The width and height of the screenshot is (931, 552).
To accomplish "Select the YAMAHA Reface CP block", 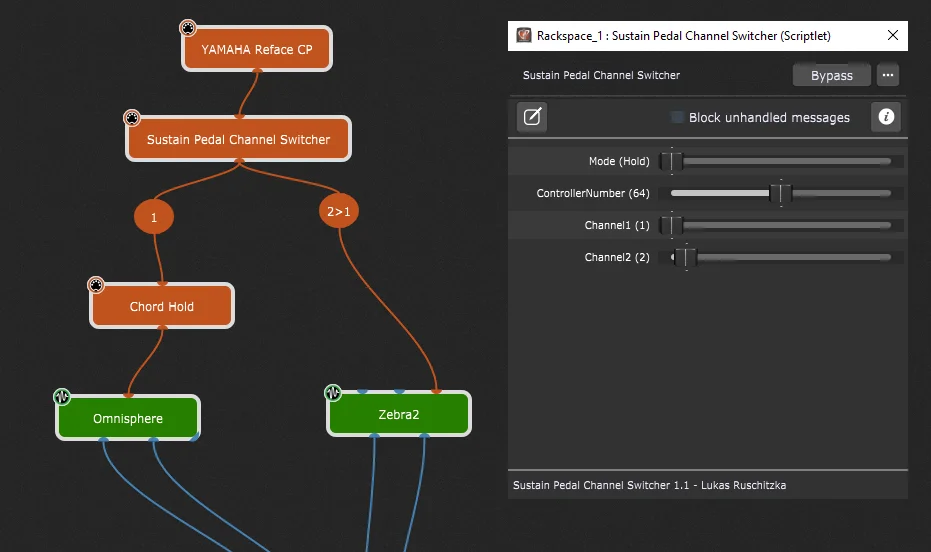I will pos(256,49).
